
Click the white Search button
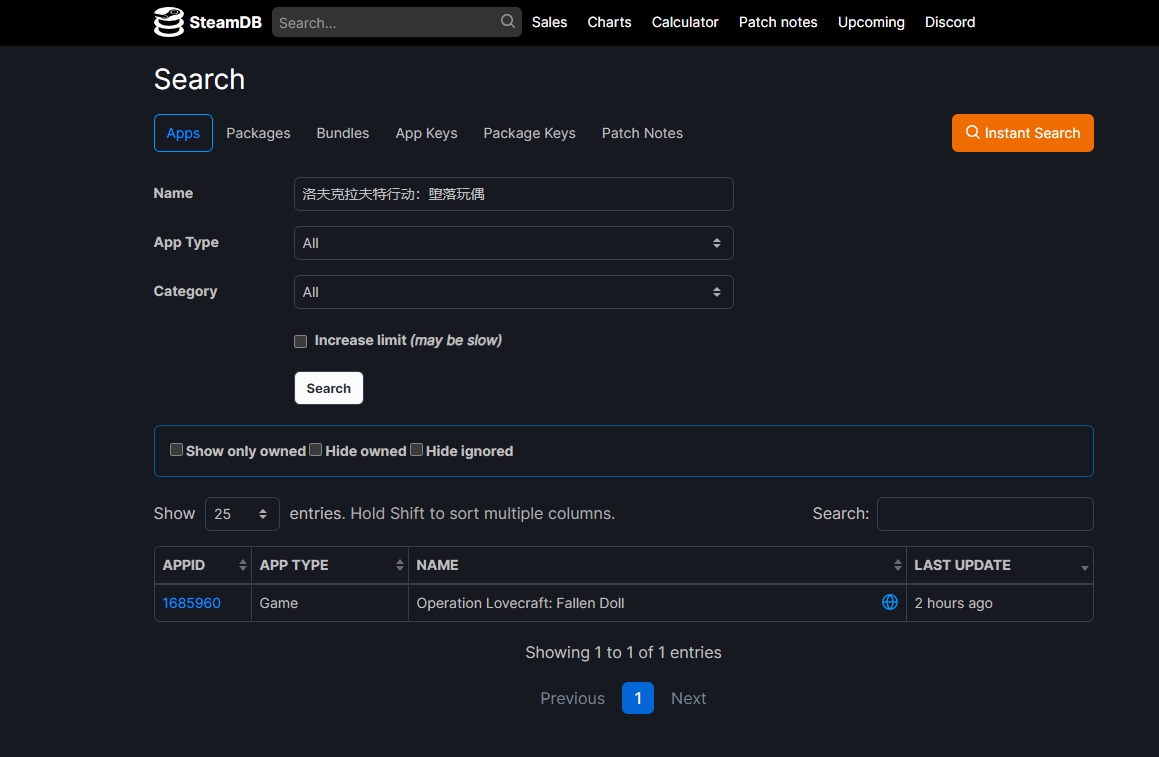329,388
